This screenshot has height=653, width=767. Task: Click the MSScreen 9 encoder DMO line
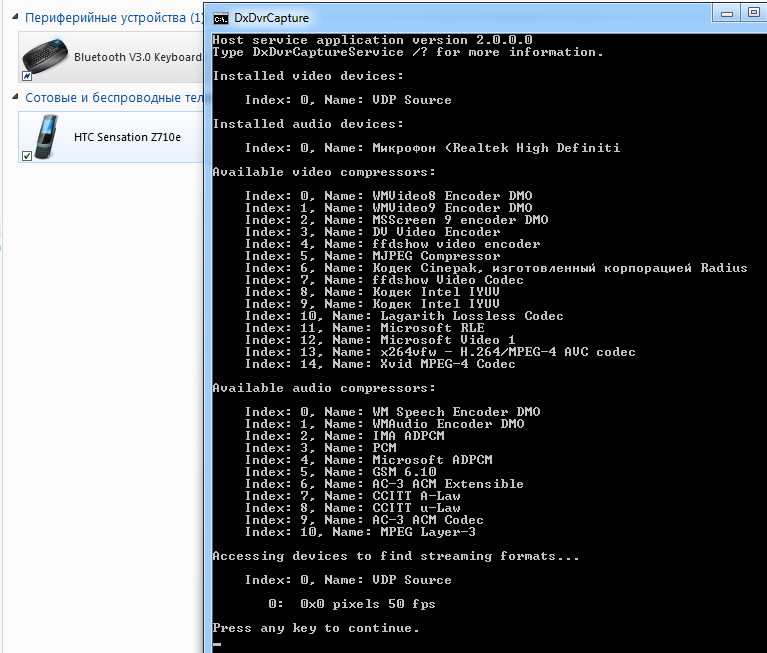click(396, 220)
